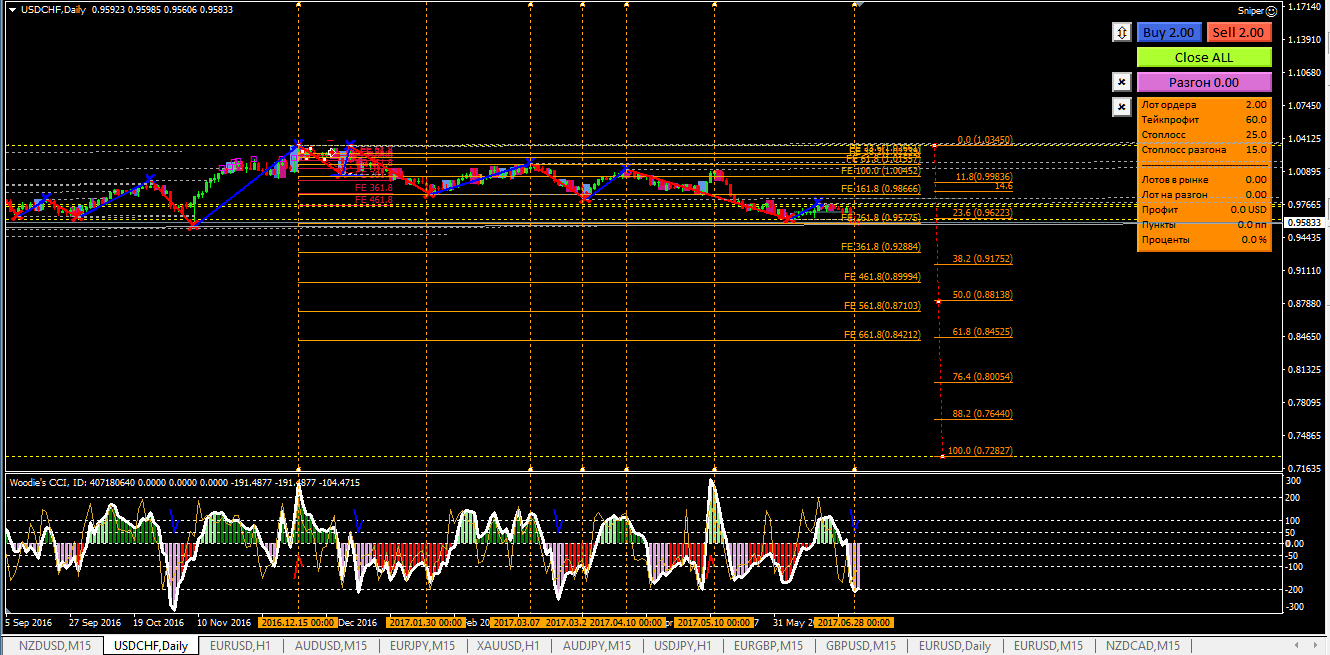This screenshot has height=655, width=1330.
Task: Click the Лот ордера value 2.00
Action: click(1256, 104)
